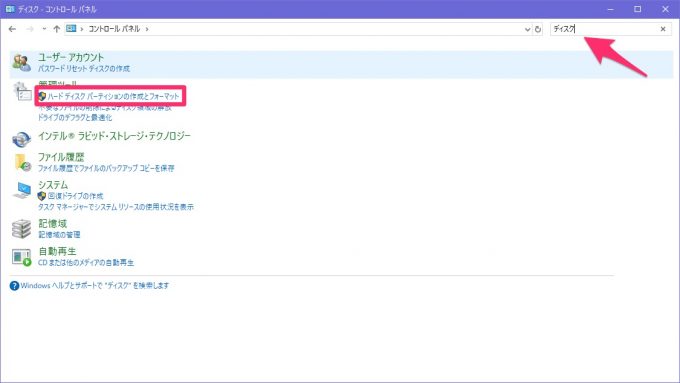This screenshot has width=680, height=383.
Task: Go up one level with up arrow
Action: click(x=56, y=29)
